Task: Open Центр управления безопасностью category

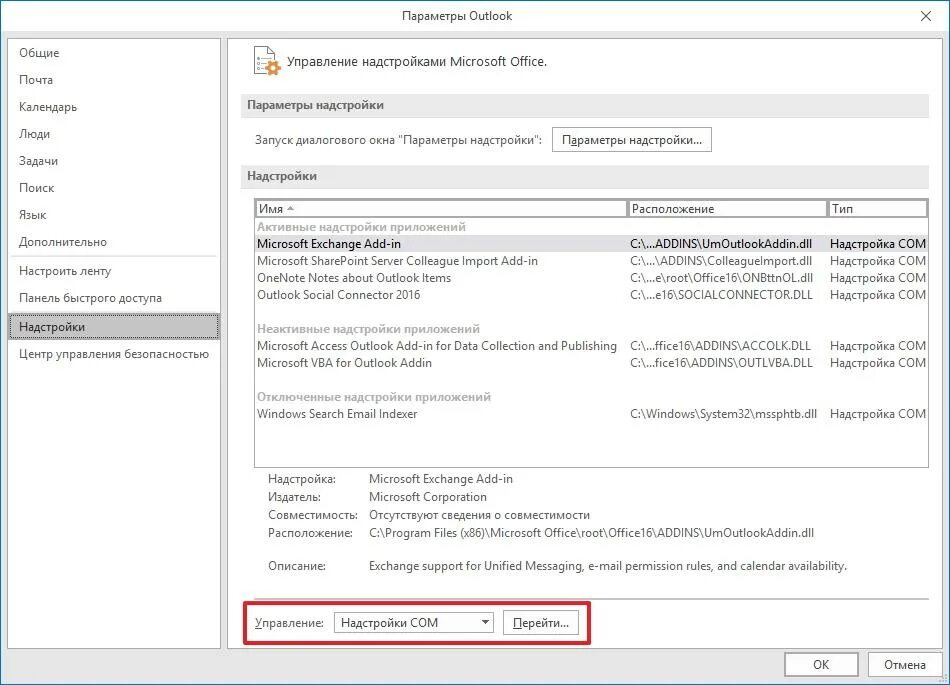Action: click(x=114, y=354)
